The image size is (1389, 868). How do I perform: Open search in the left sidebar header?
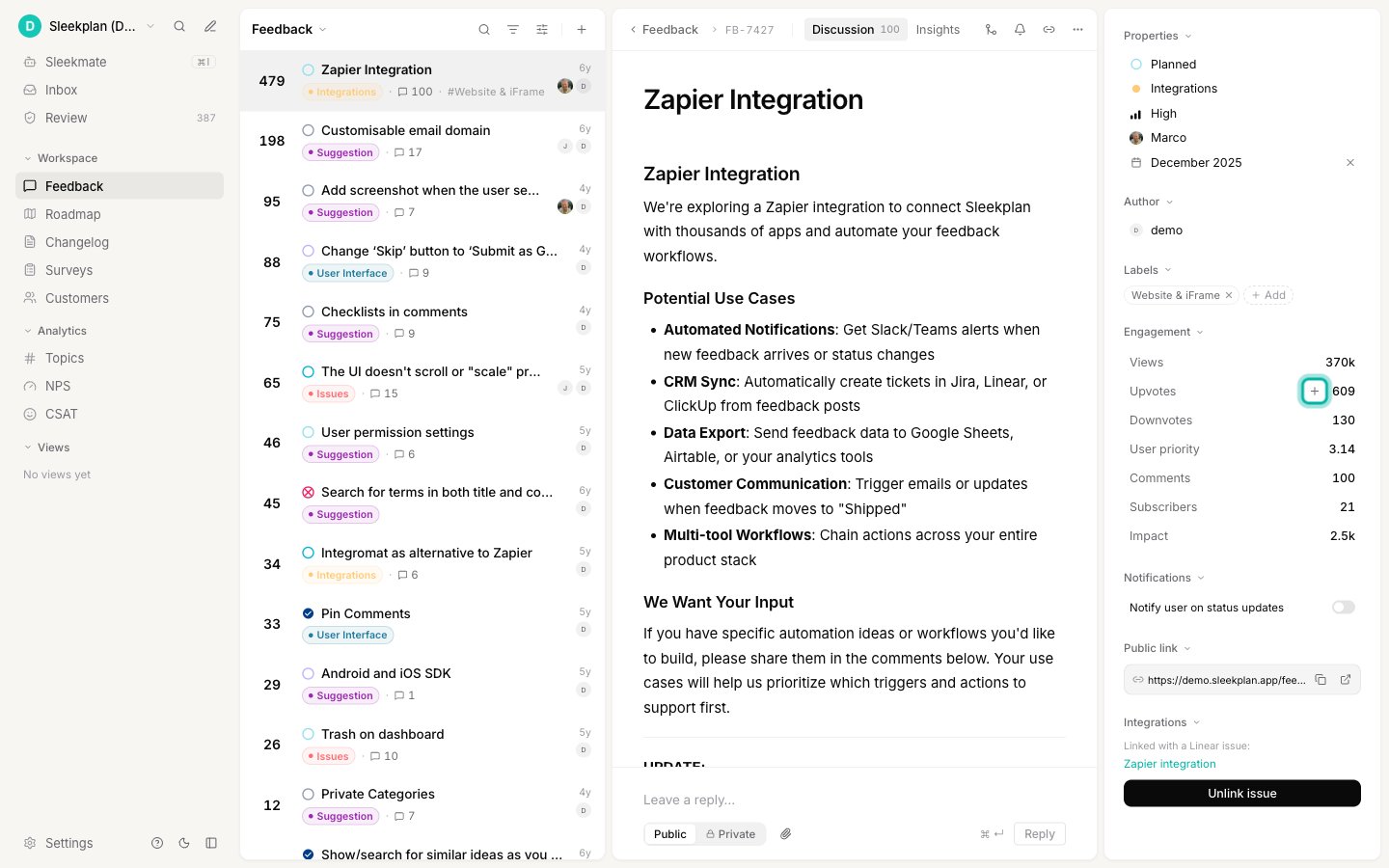[179, 26]
